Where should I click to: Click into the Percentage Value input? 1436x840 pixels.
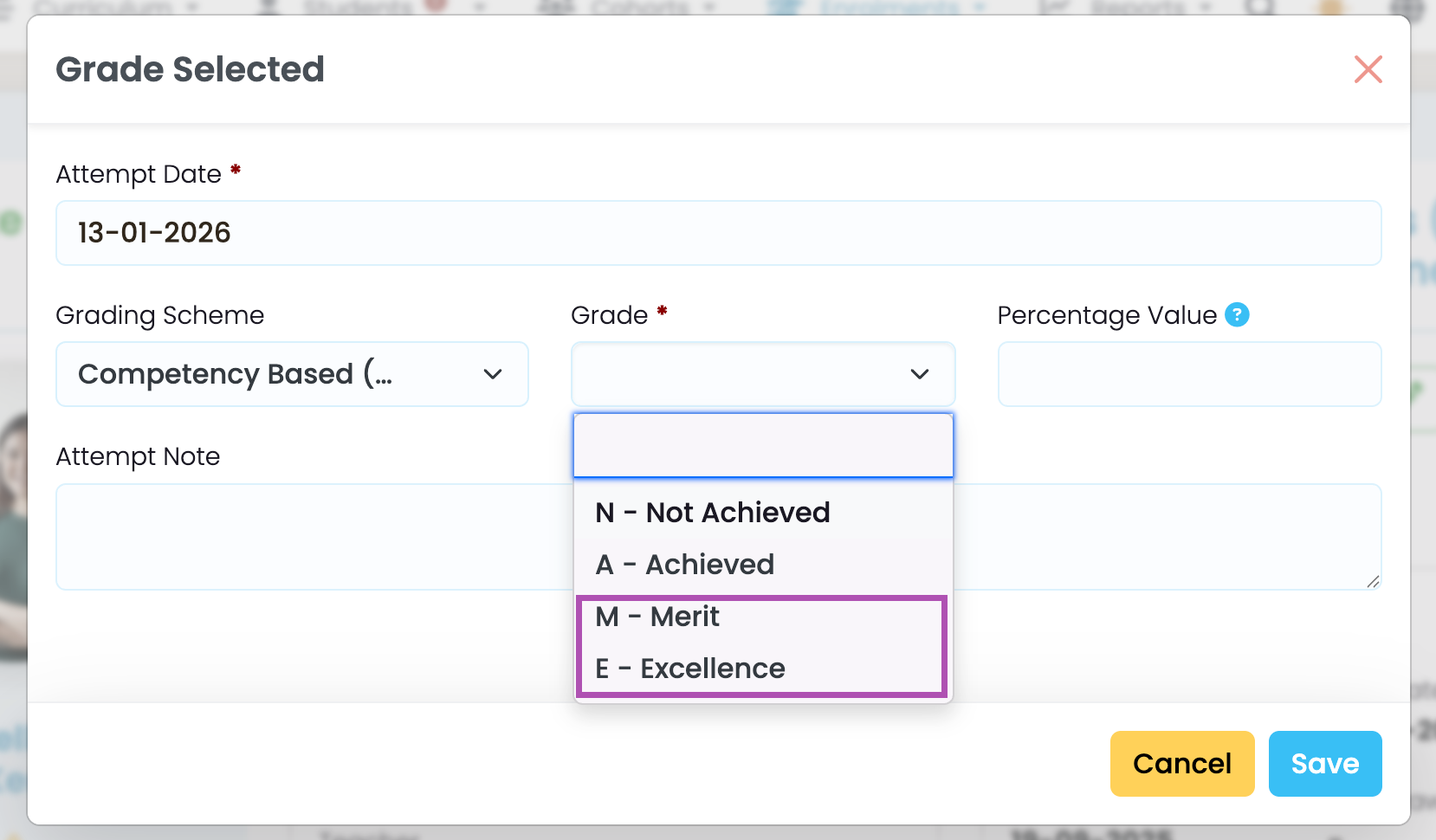point(1188,374)
